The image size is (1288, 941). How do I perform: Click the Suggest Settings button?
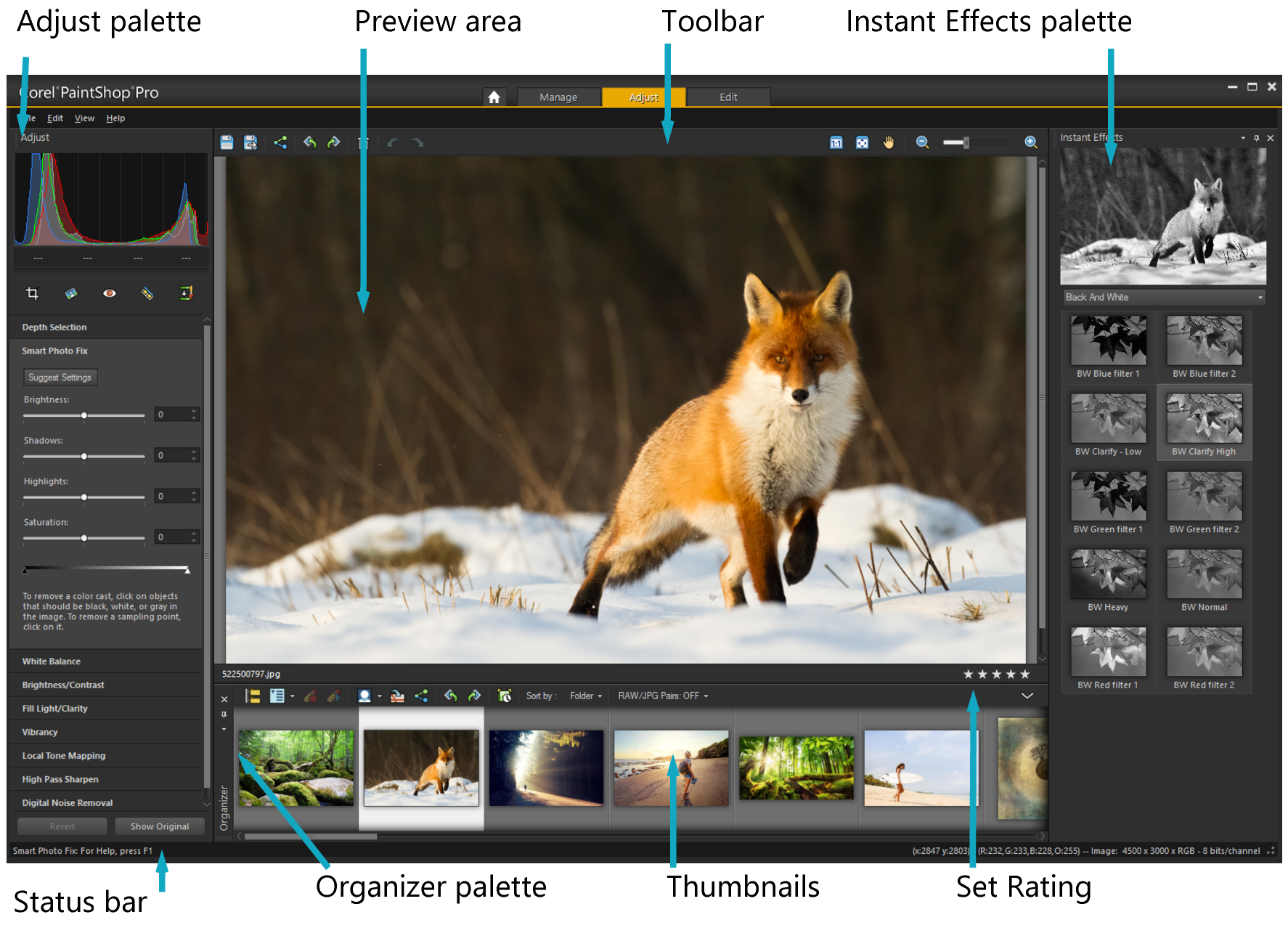pos(60,378)
